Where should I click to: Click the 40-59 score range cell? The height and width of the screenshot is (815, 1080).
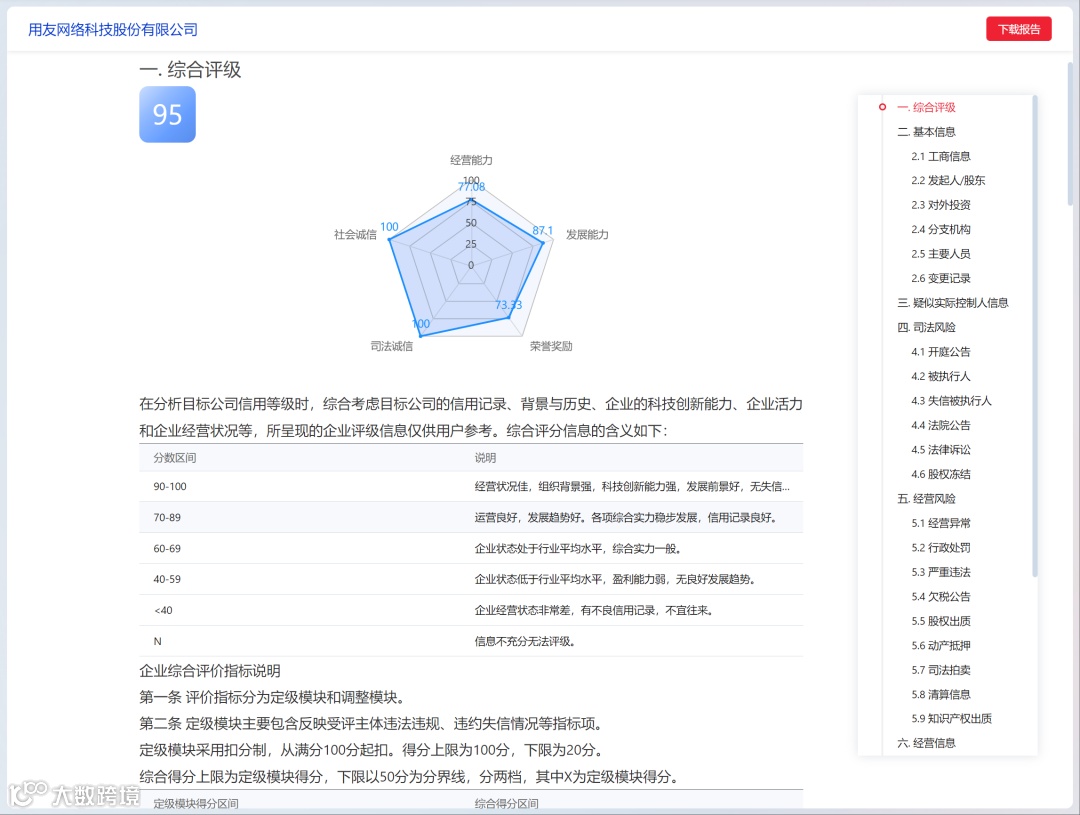pos(167,579)
